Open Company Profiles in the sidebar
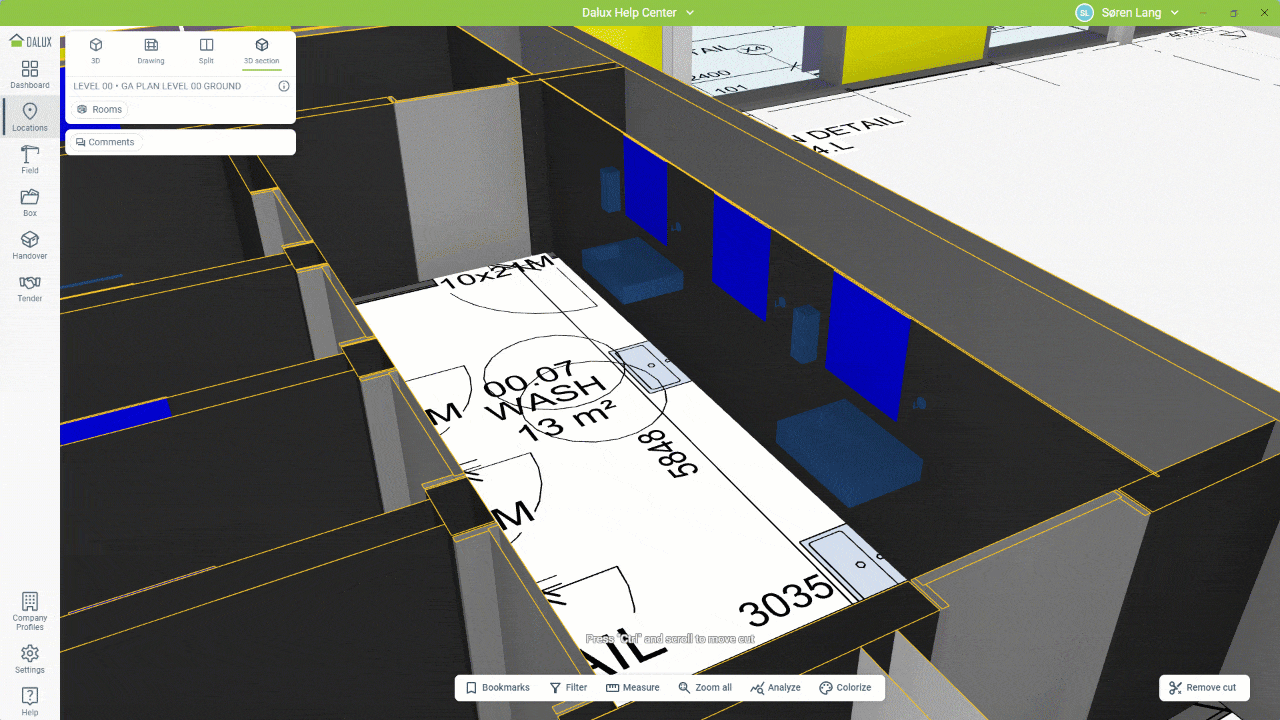The height and width of the screenshot is (720, 1280). [x=30, y=611]
